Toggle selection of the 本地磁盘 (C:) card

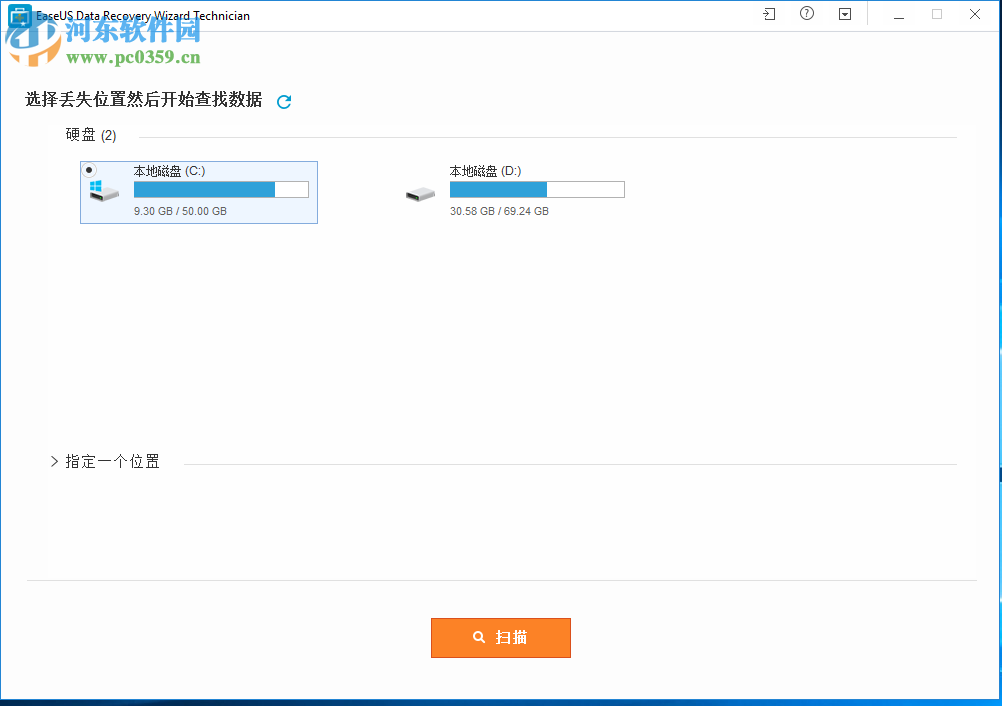tap(198, 192)
